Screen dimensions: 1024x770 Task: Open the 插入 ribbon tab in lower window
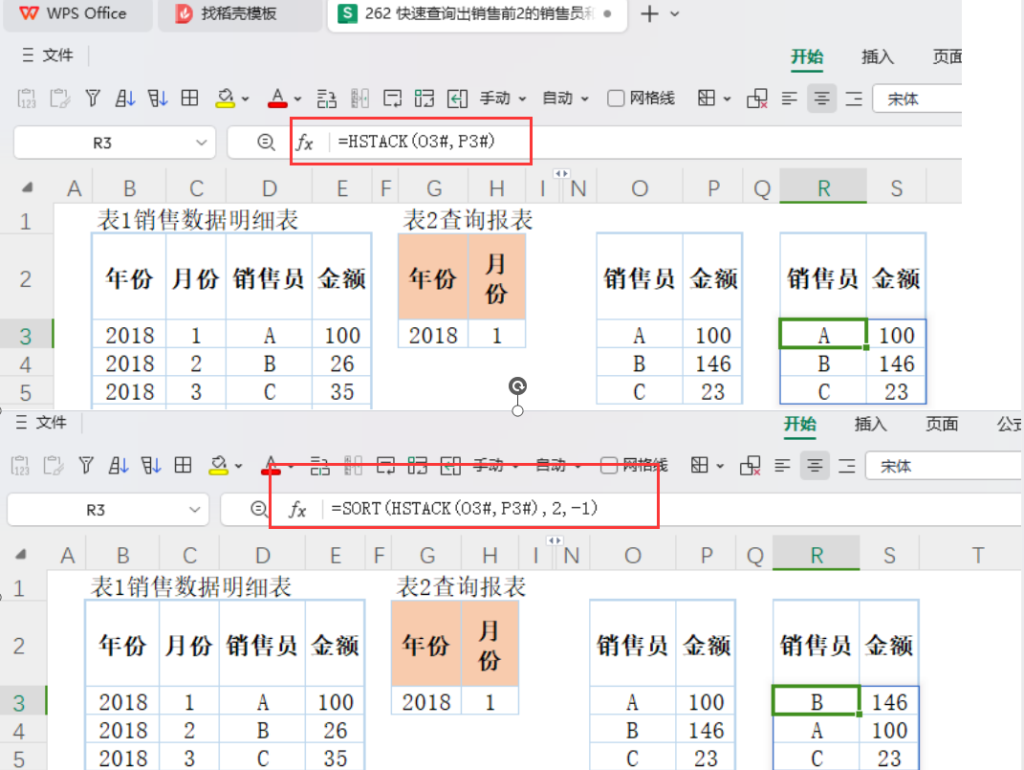tap(871, 424)
